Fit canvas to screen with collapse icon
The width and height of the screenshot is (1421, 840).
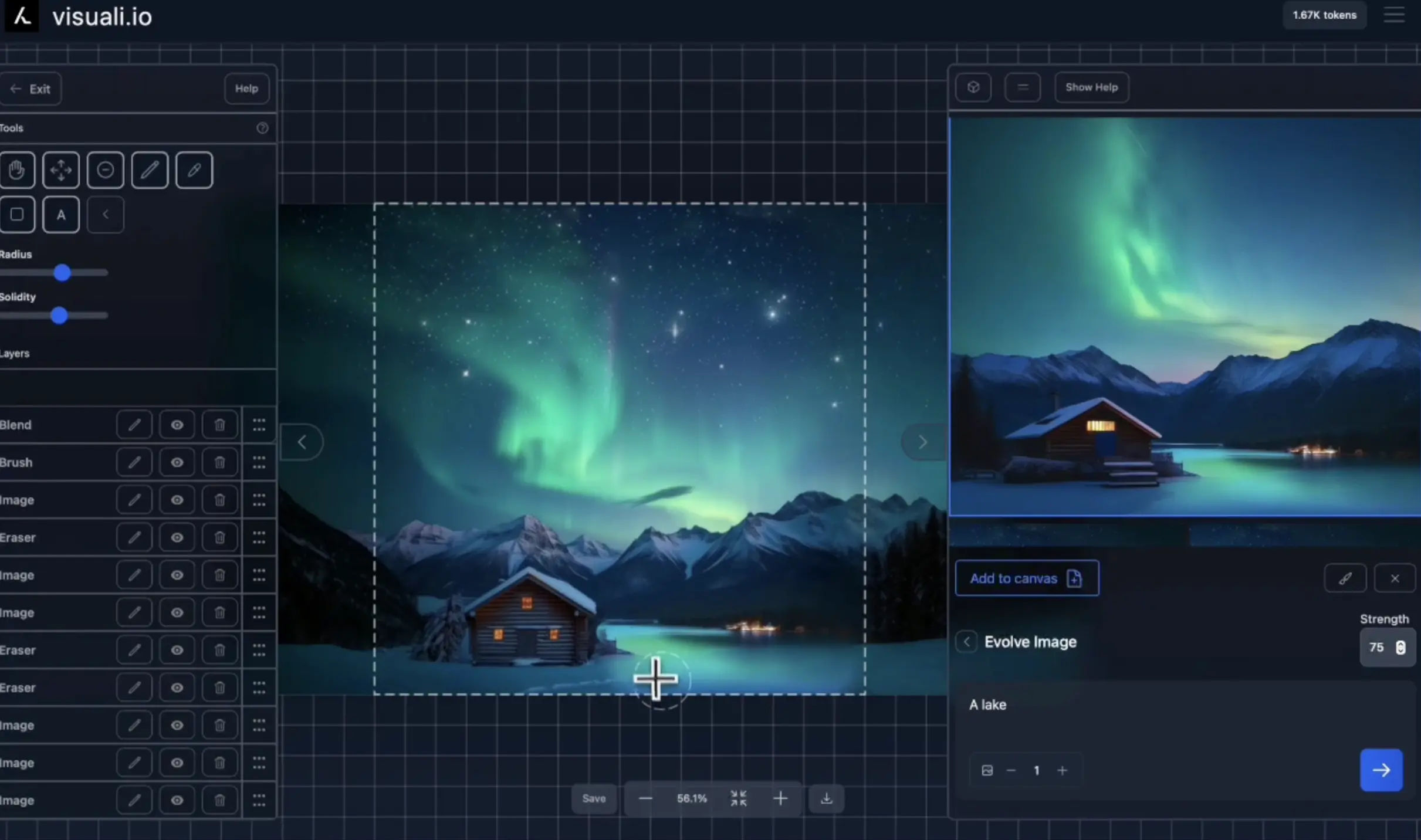(739, 798)
